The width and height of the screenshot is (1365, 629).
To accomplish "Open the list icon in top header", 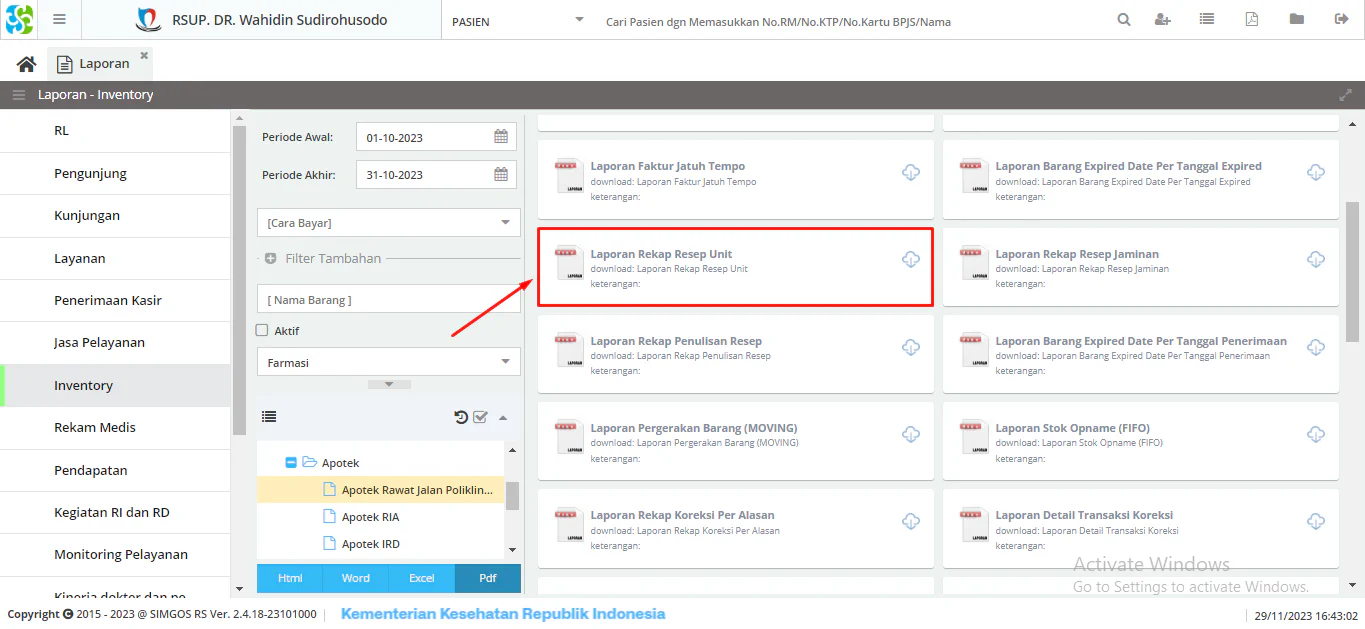I will tap(1207, 20).
